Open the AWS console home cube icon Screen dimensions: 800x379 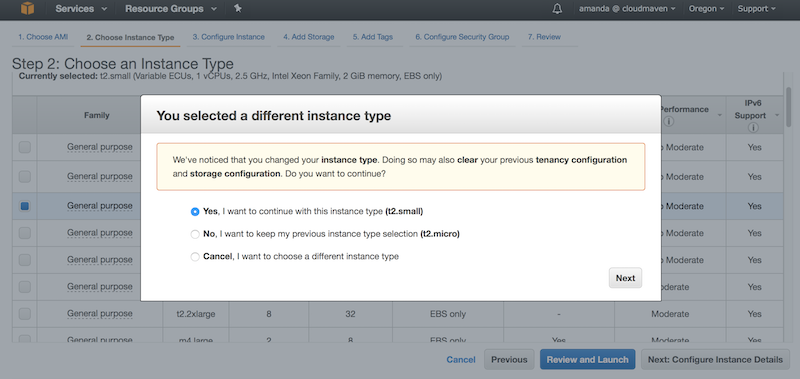coord(27,9)
